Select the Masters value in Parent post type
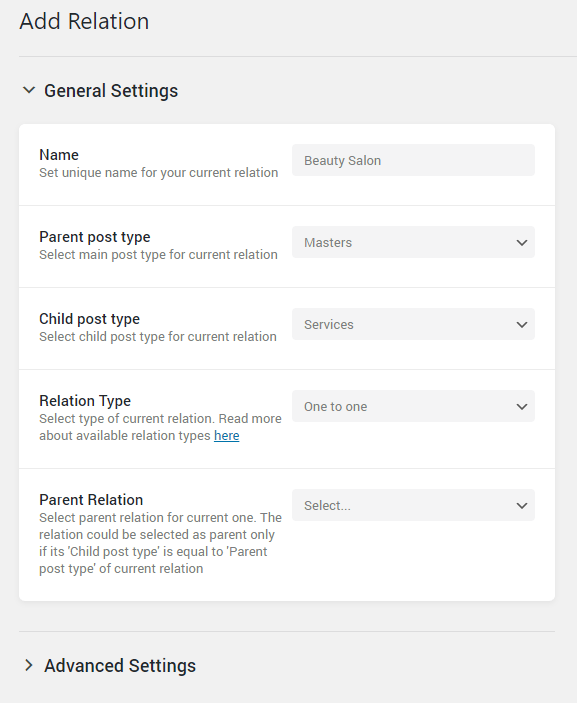577x703 pixels. 328,243
